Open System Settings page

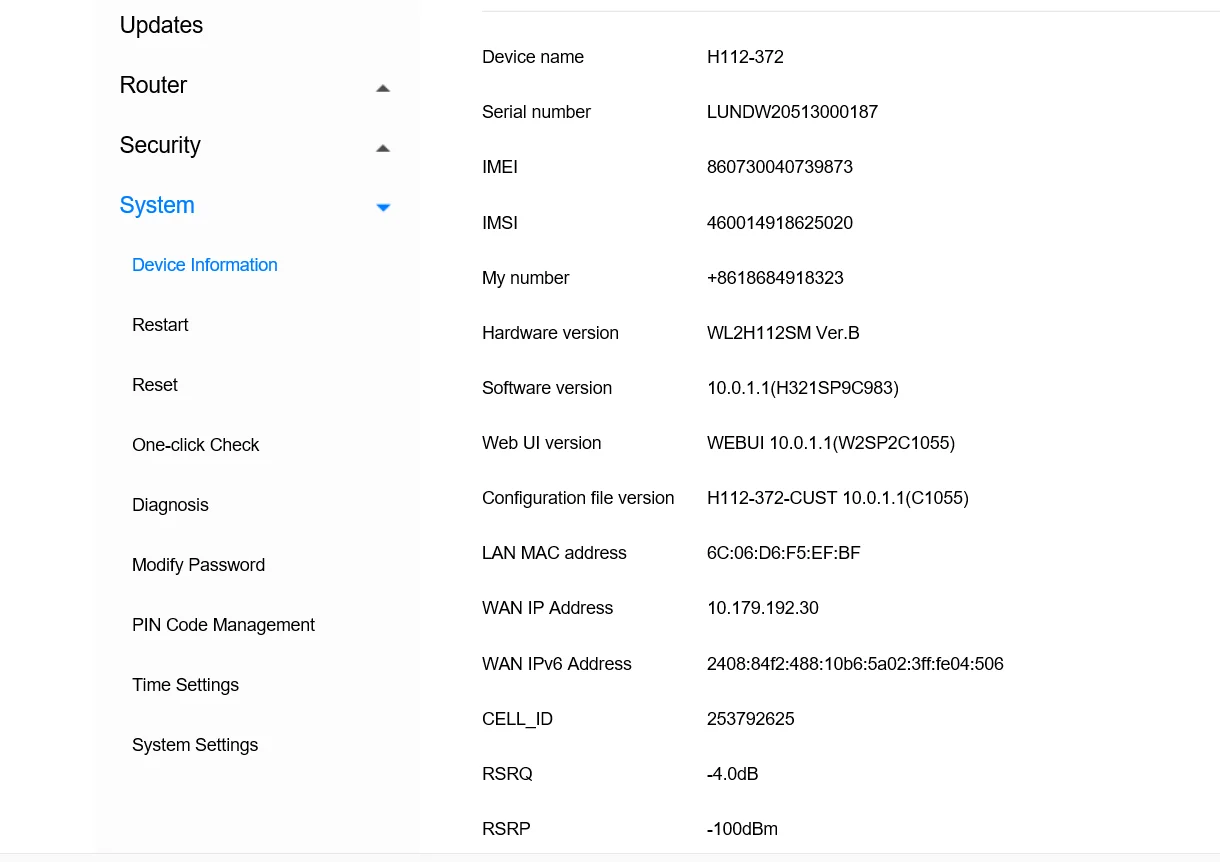click(x=195, y=745)
